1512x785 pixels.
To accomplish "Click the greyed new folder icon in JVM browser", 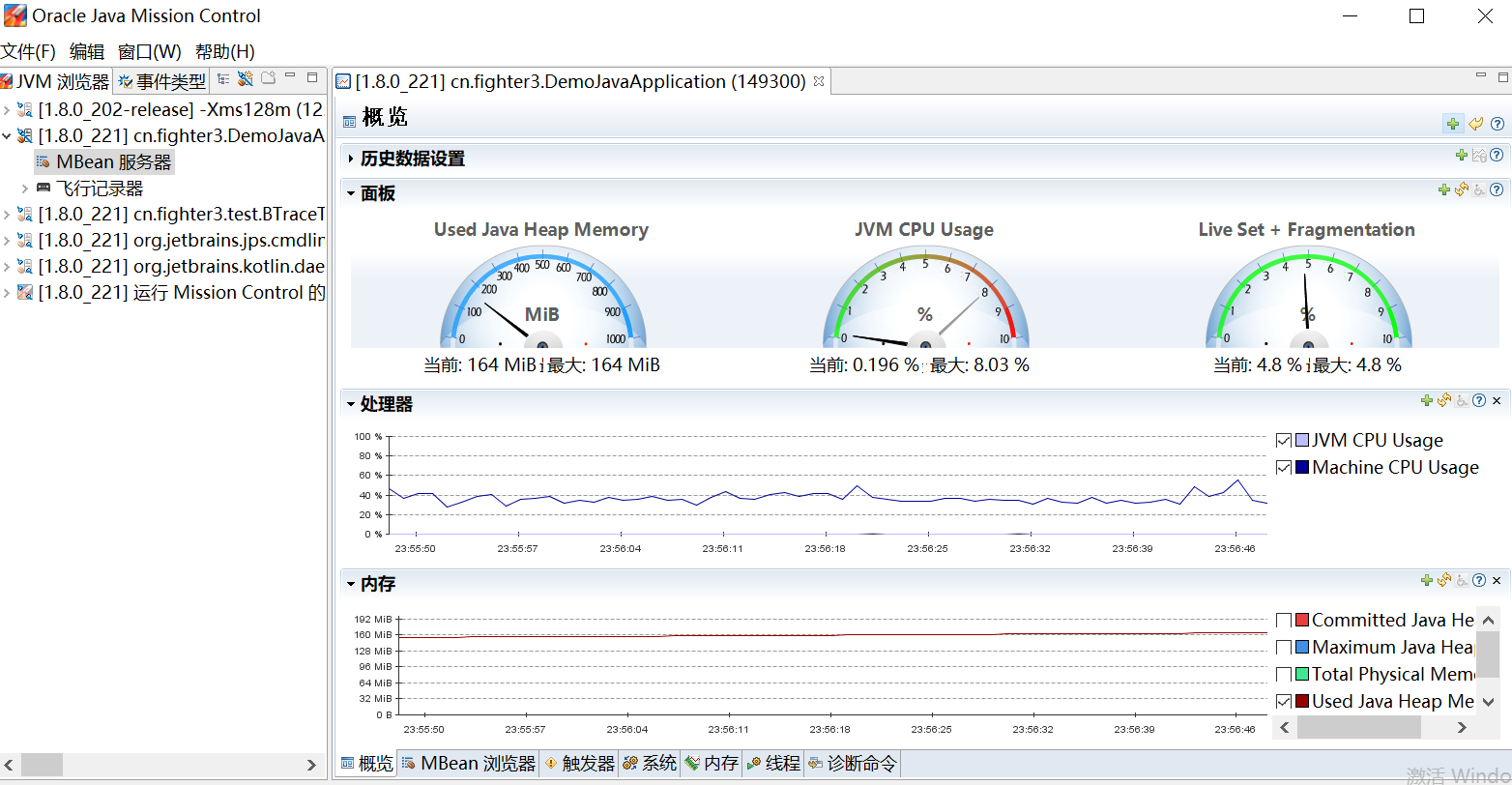I will click(x=269, y=78).
